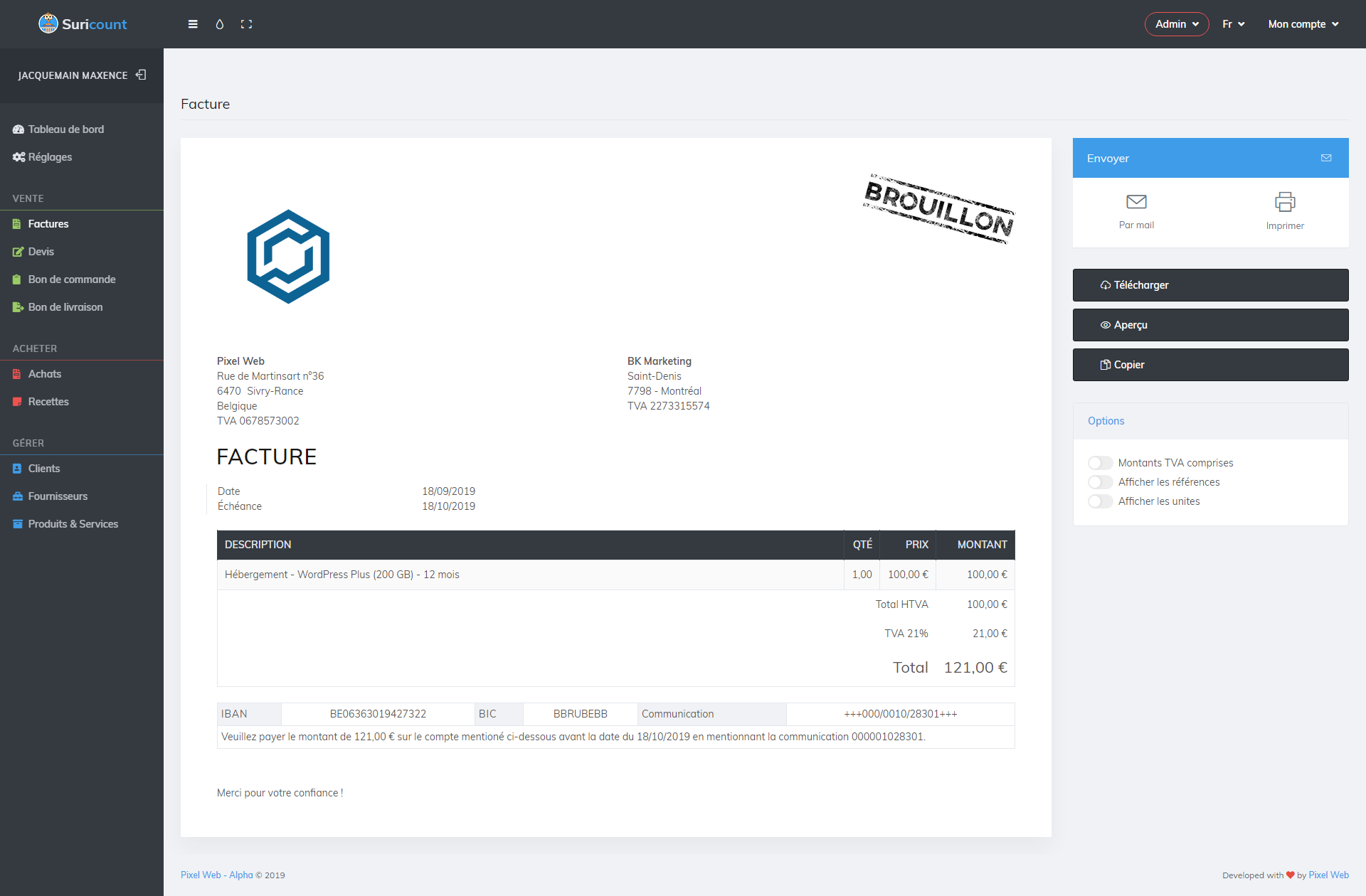1366x896 pixels.
Task: Click the Pixel Web hexagon logo on invoice
Action: [x=288, y=257]
